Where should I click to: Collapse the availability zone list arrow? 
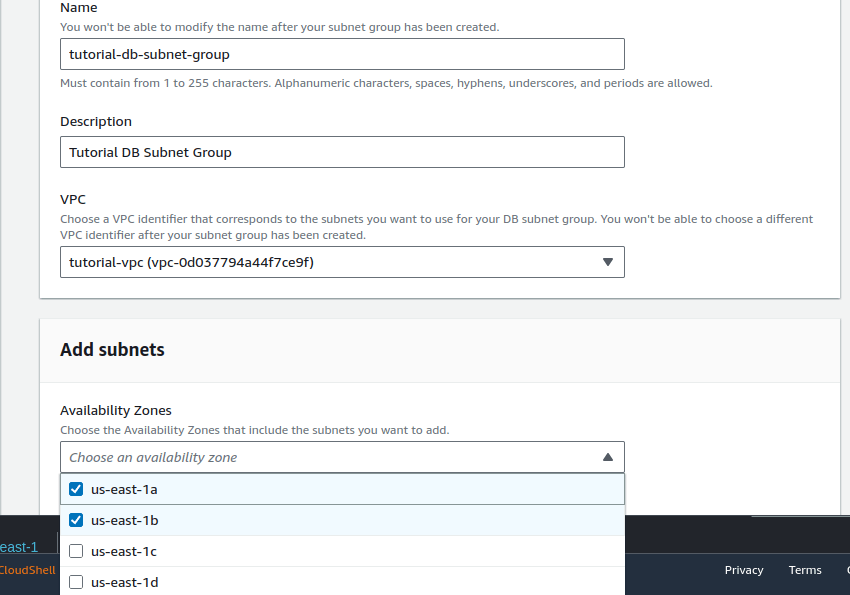(x=607, y=457)
